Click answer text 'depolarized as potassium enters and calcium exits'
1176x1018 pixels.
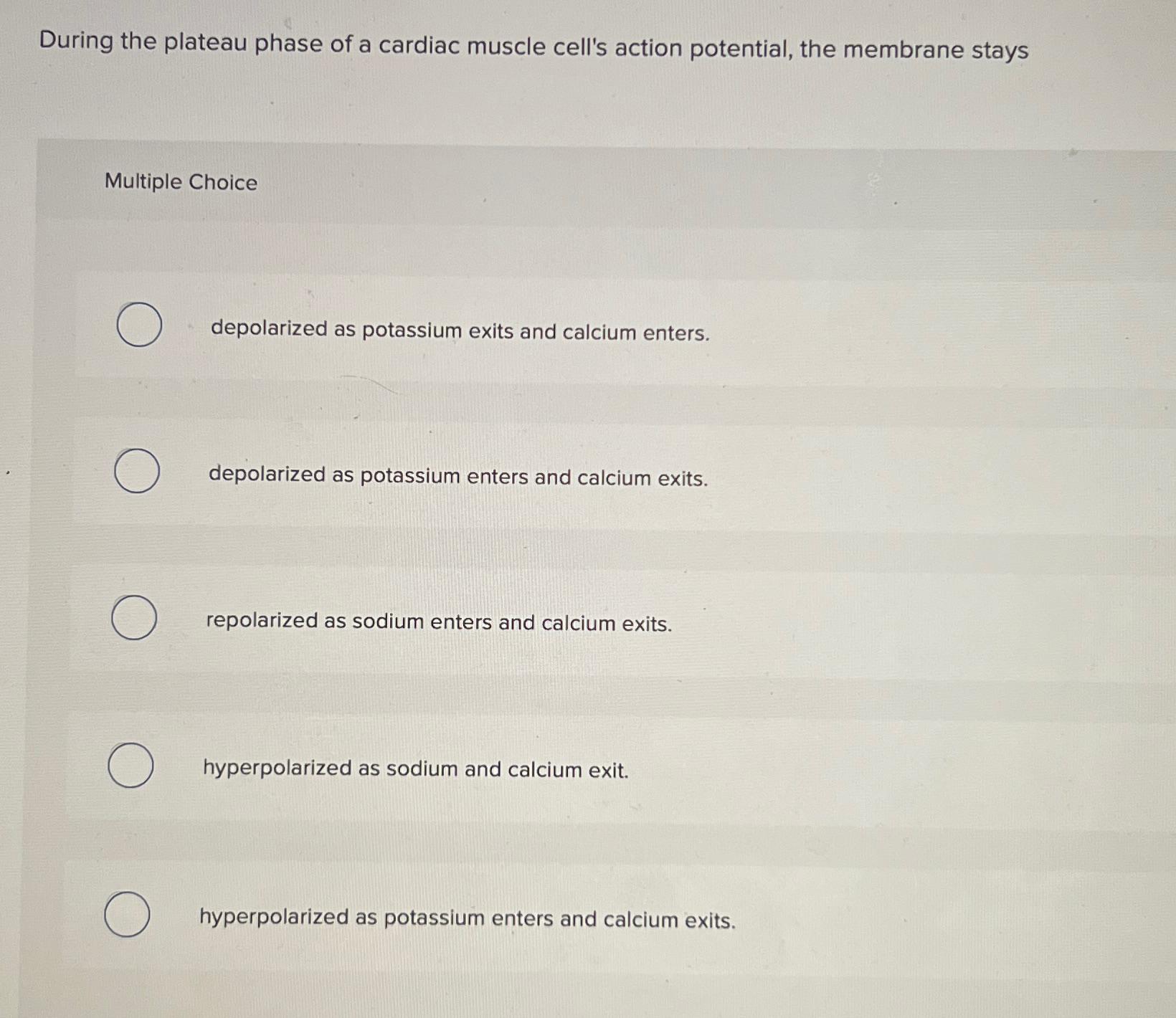(457, 476)
